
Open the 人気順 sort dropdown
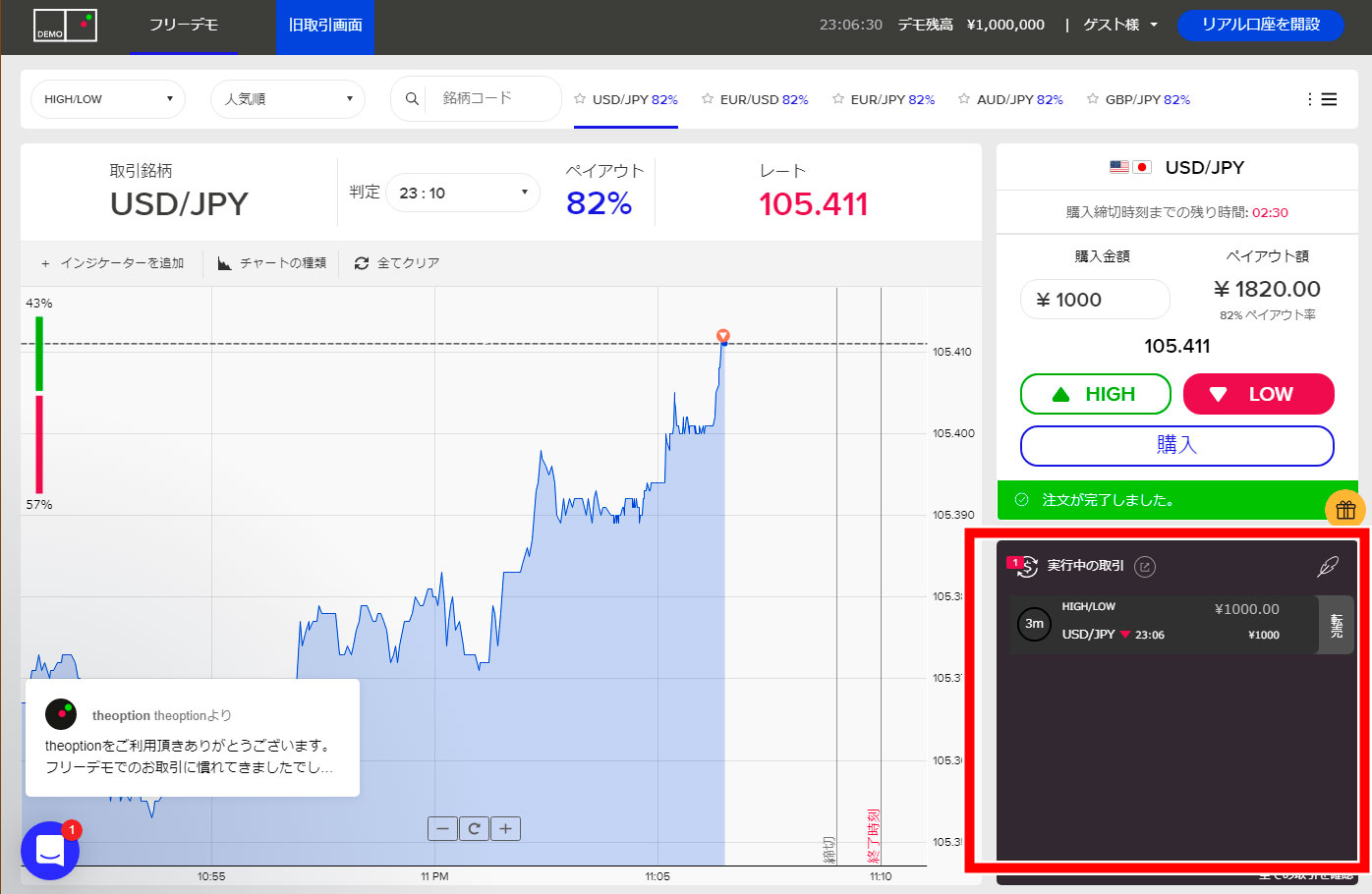[x=288, y=99]
